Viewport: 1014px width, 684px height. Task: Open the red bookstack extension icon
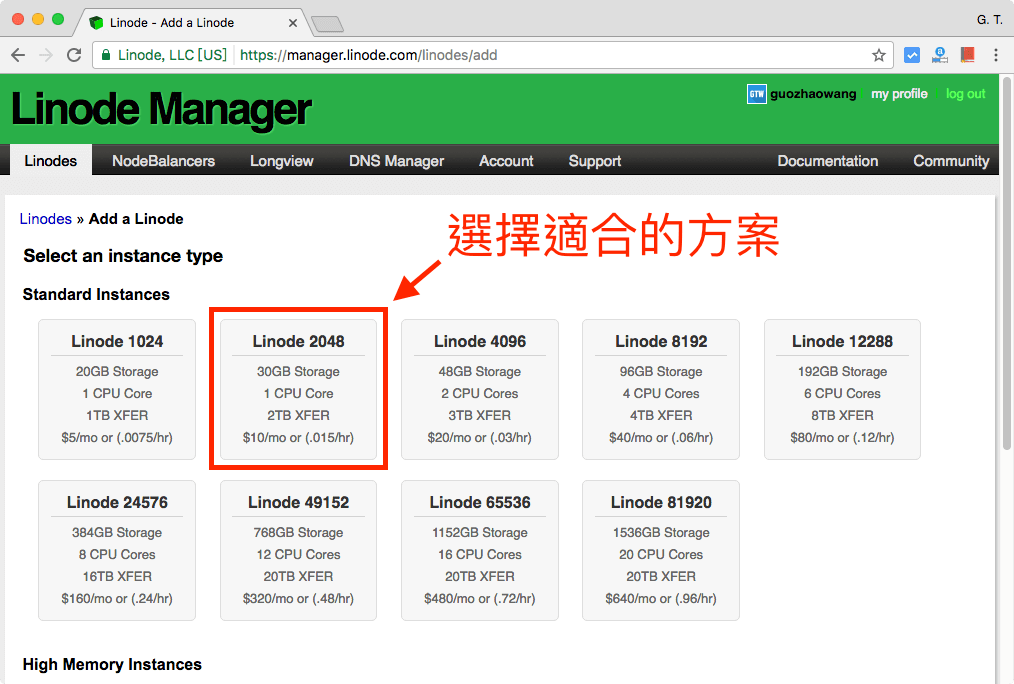[968, 55]
